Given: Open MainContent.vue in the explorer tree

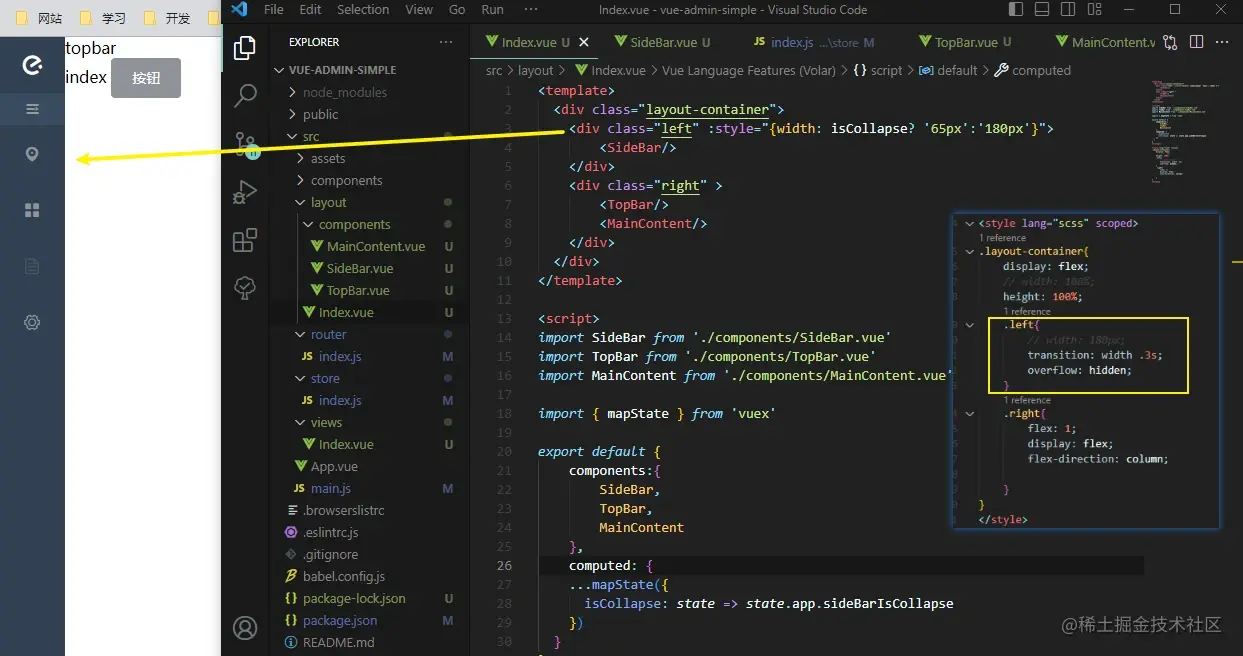Looking at the screenshot, I should [375, 246].
